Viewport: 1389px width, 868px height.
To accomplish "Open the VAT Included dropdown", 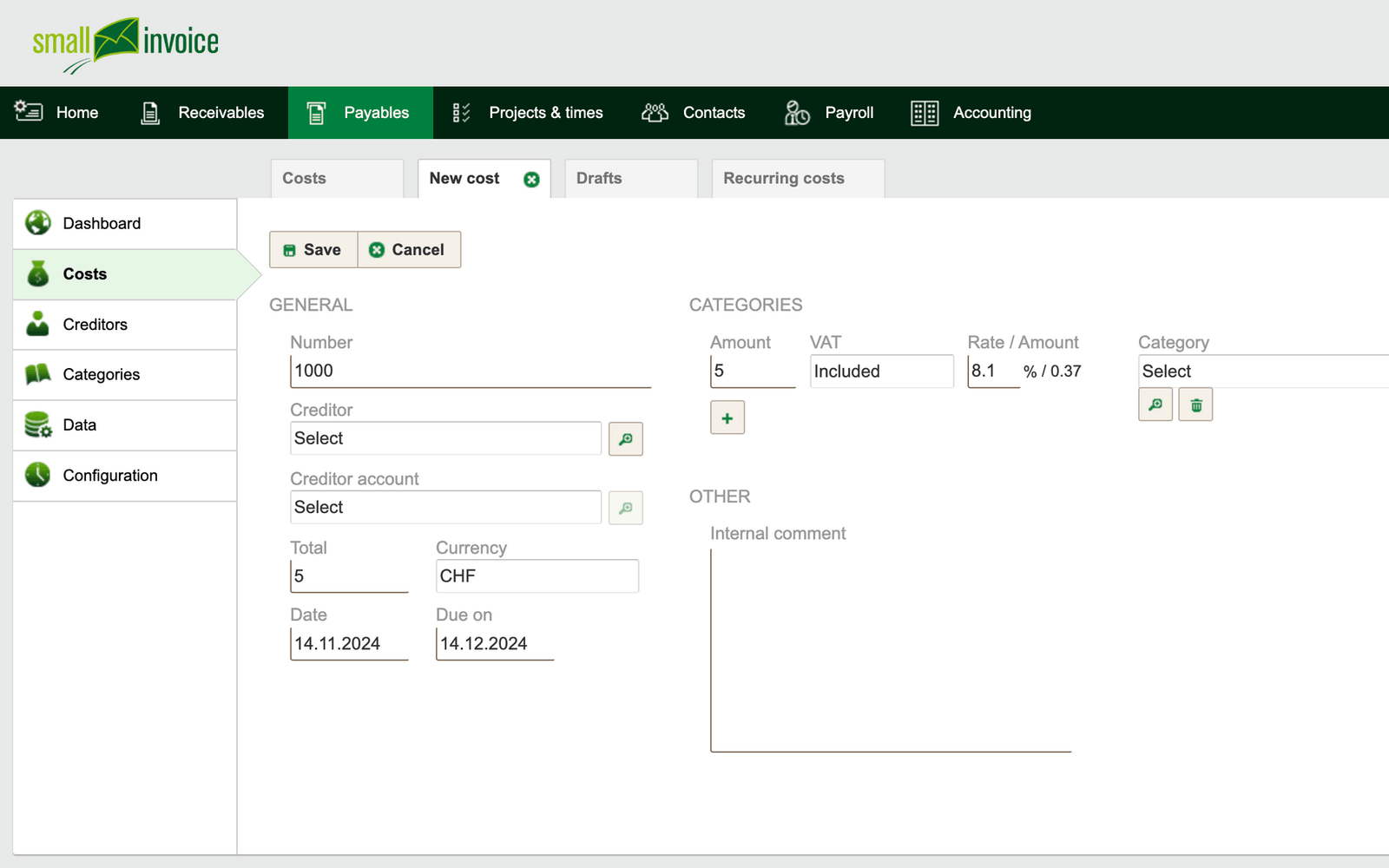I will [881, 372].
